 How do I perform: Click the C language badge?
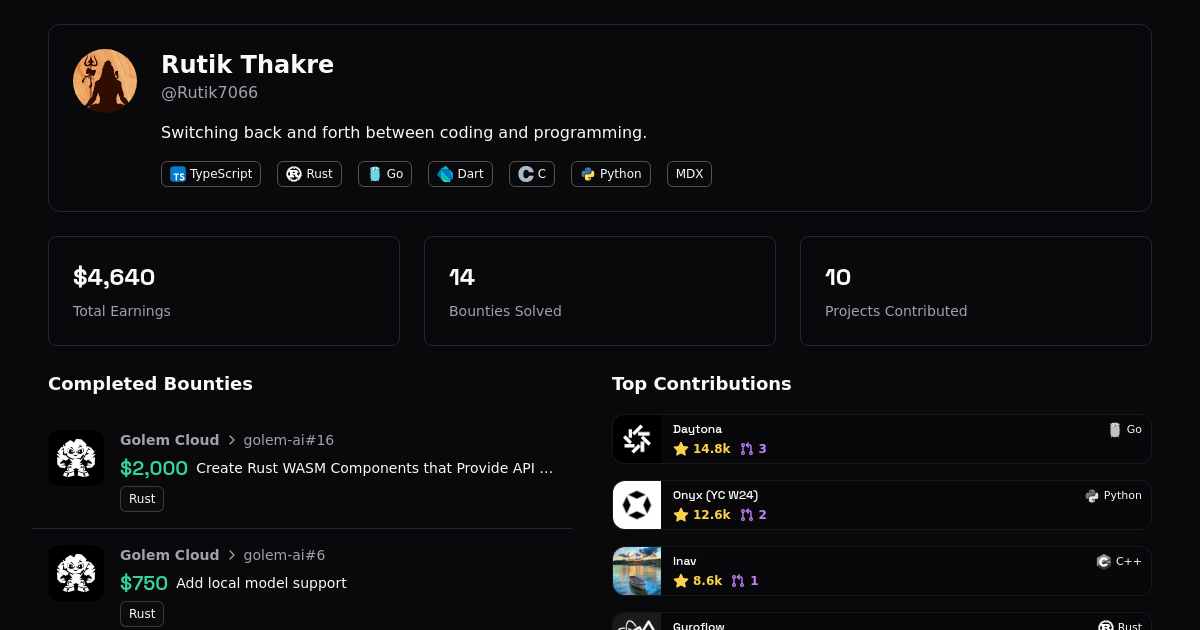(x=532, y=174)
